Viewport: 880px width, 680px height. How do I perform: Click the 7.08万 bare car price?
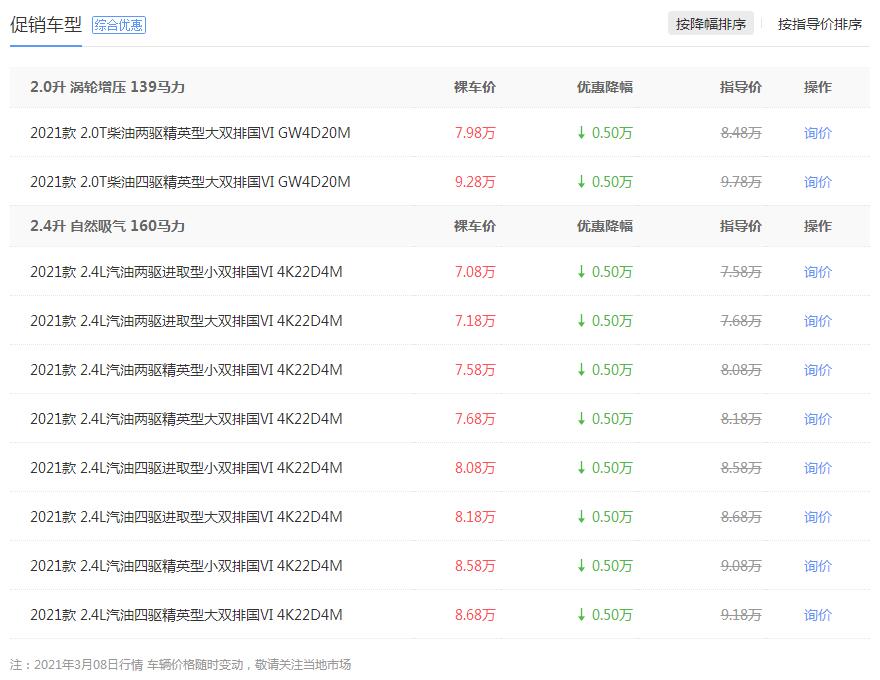(x=475, y=272)
